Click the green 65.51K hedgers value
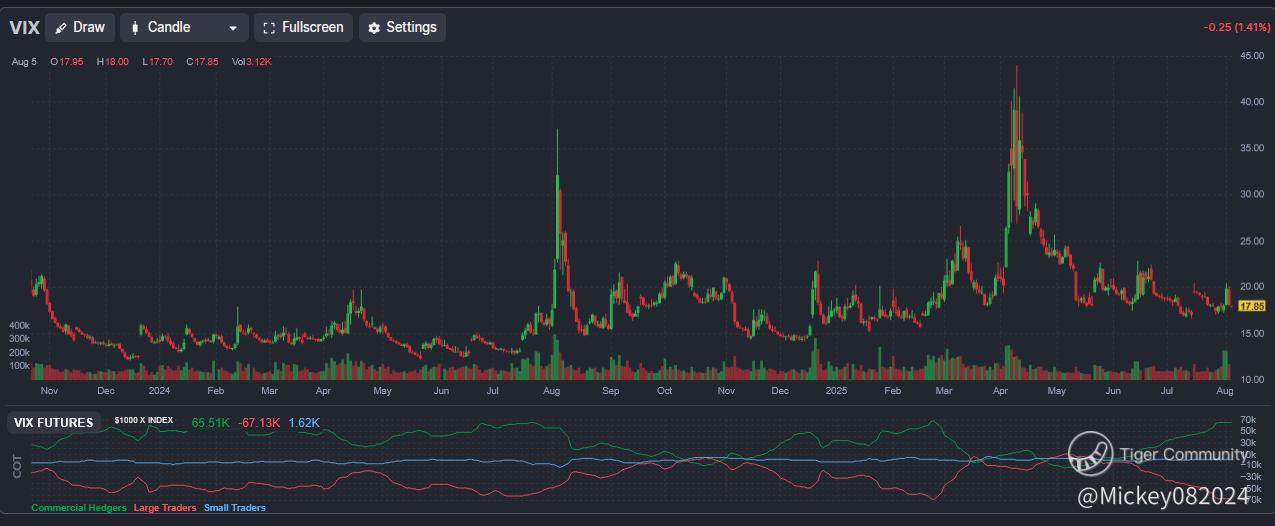 click(210, 423)
